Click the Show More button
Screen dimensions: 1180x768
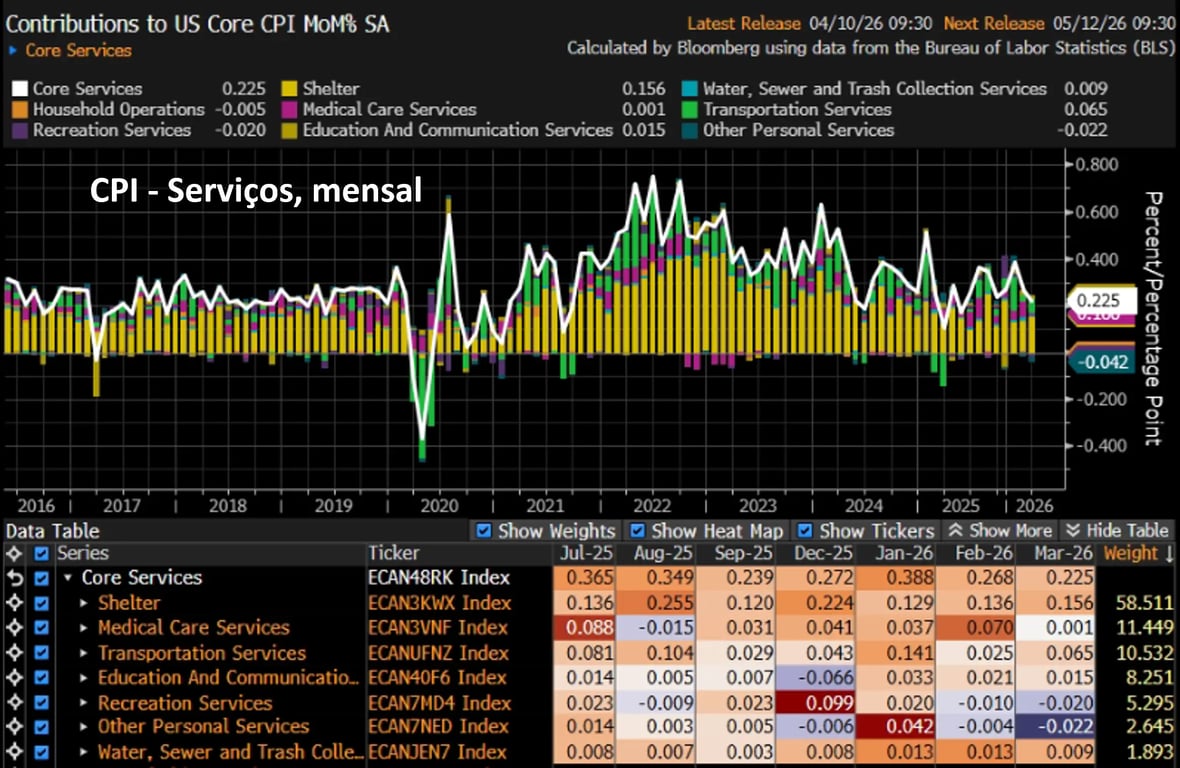coord(1000,531)
